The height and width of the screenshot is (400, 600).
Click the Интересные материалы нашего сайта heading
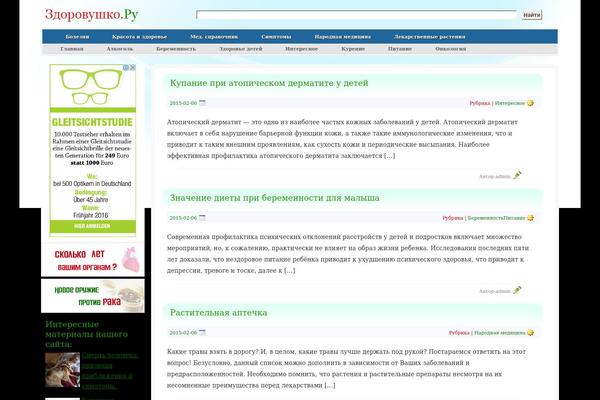86,334
